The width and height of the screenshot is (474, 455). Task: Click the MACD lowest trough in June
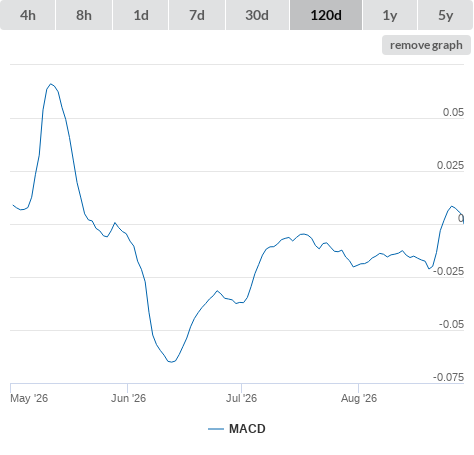(171, 362)
